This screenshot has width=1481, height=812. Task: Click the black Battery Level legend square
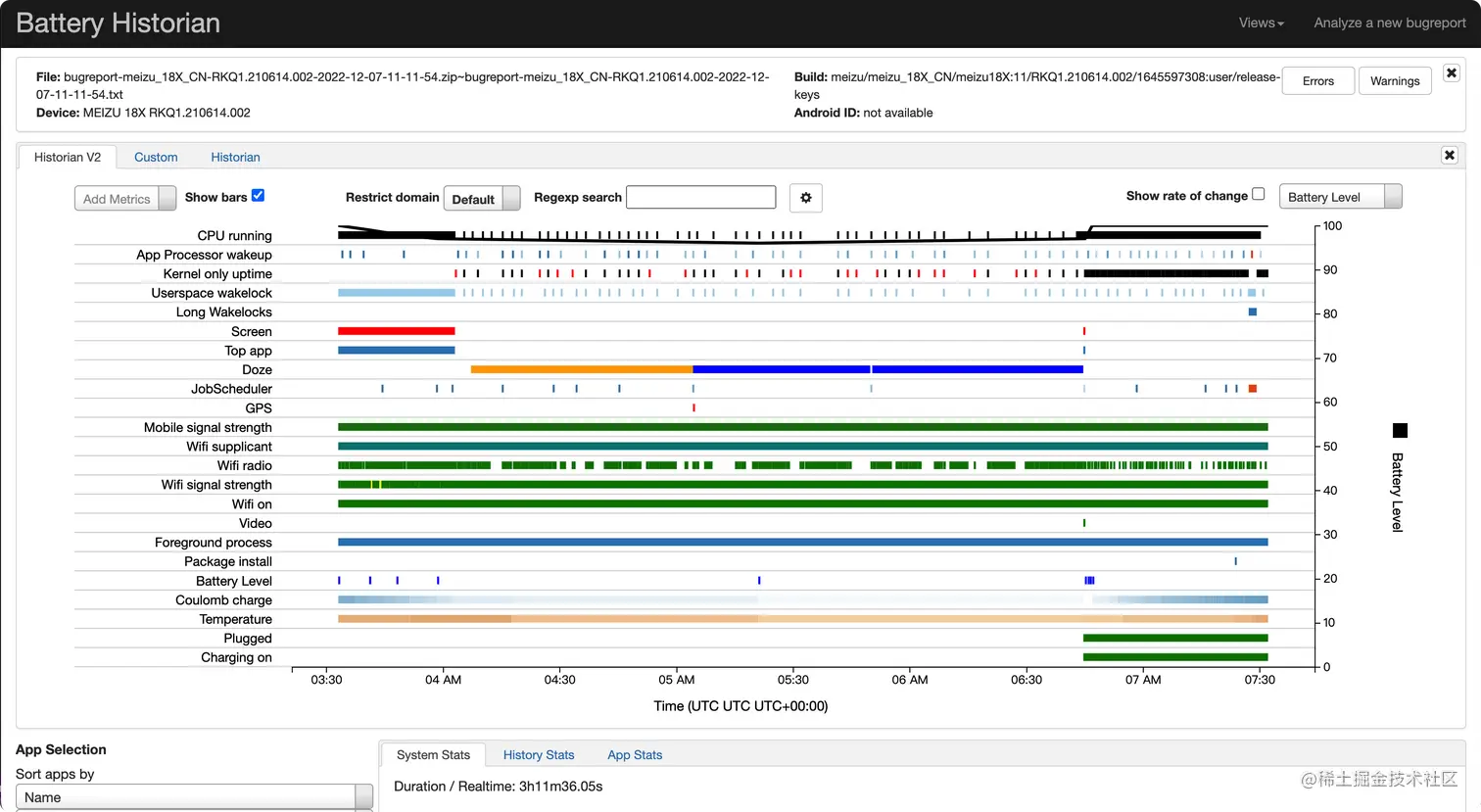1400,430
